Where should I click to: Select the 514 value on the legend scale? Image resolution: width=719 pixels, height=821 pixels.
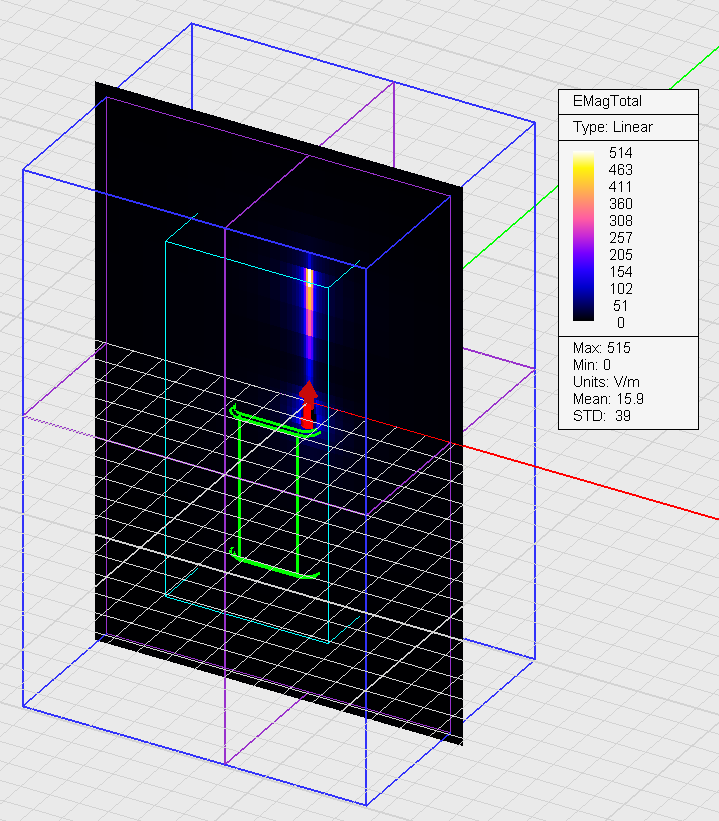click(x=620, y=152)
